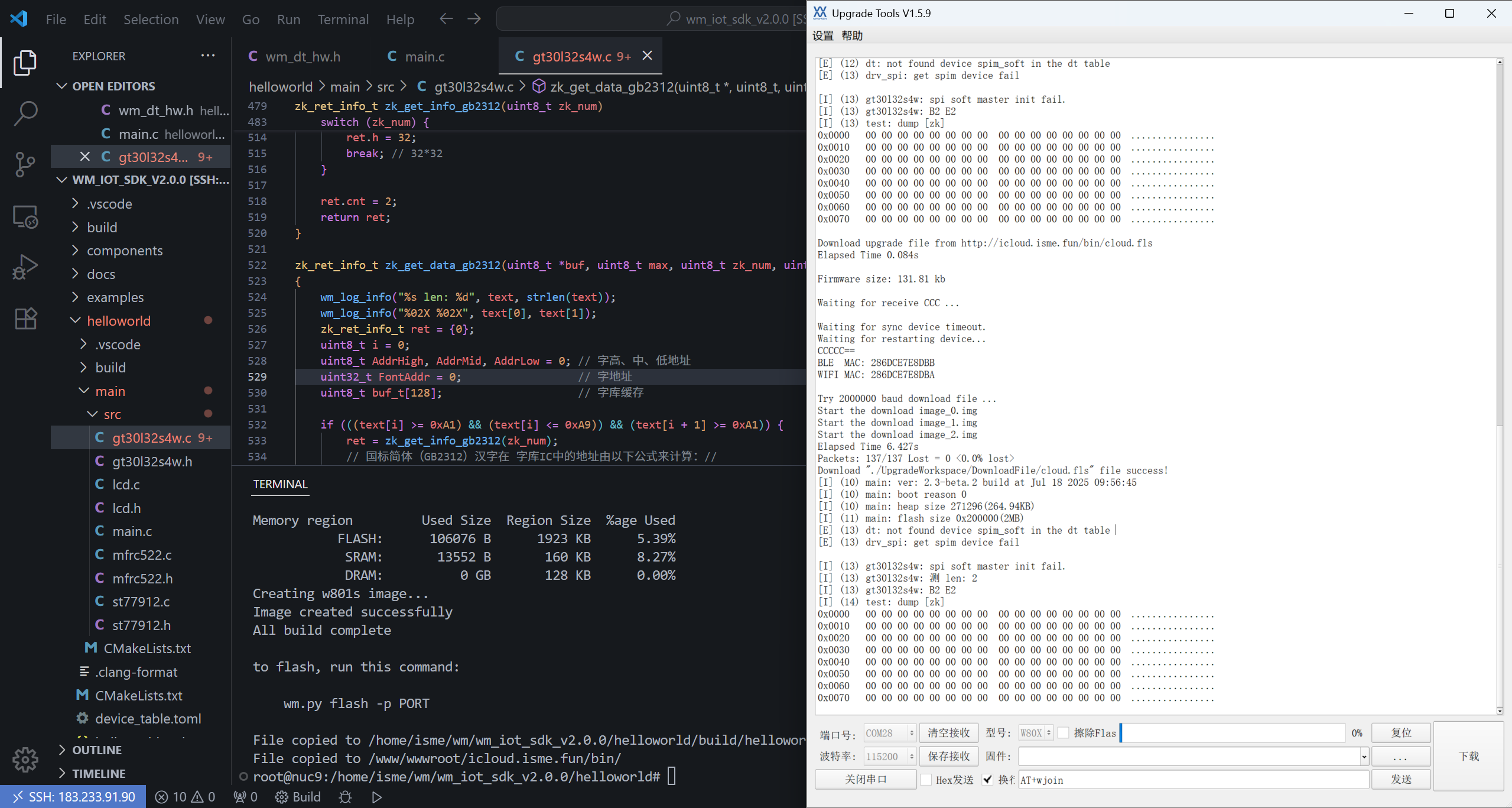Open device_table.toml file

148,719
